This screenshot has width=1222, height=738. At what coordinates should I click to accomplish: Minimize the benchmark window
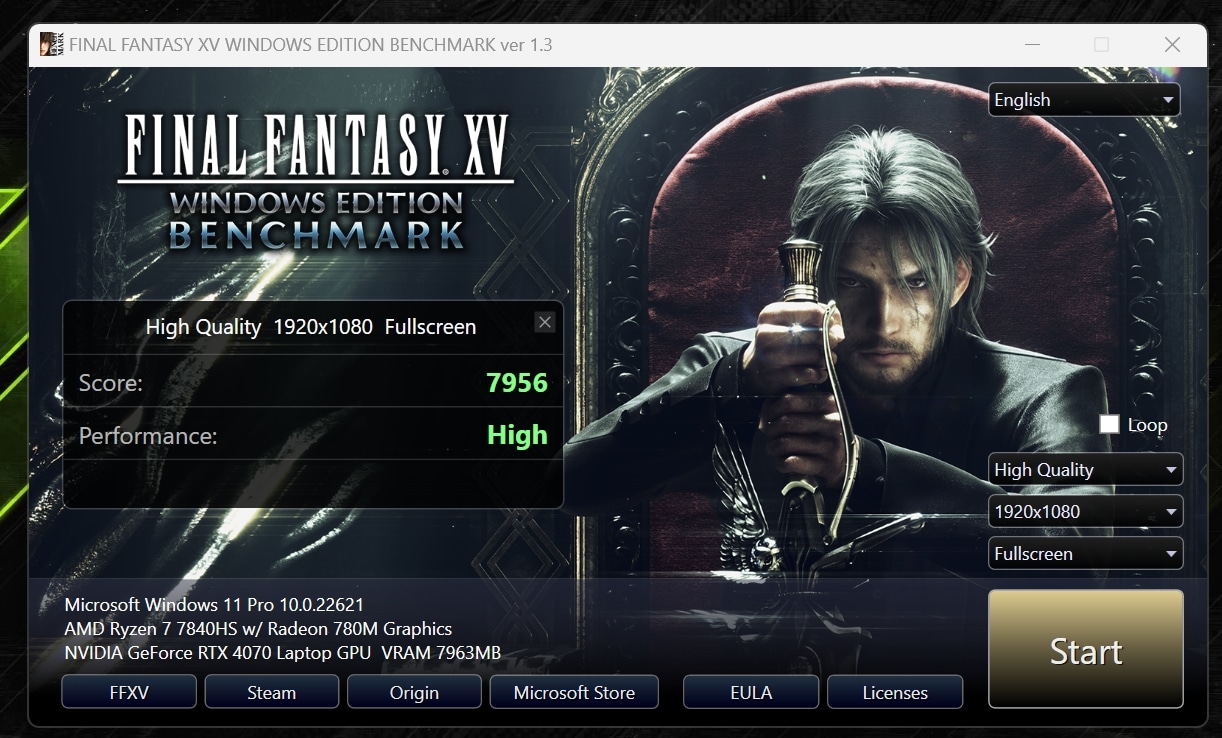pyautogui.click(x=1030, y=45)
